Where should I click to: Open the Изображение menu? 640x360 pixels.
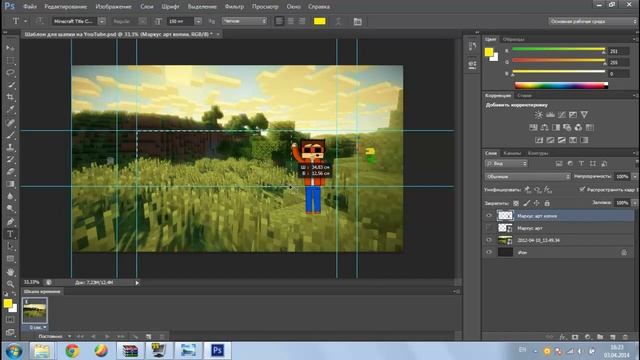coord(113,7)
